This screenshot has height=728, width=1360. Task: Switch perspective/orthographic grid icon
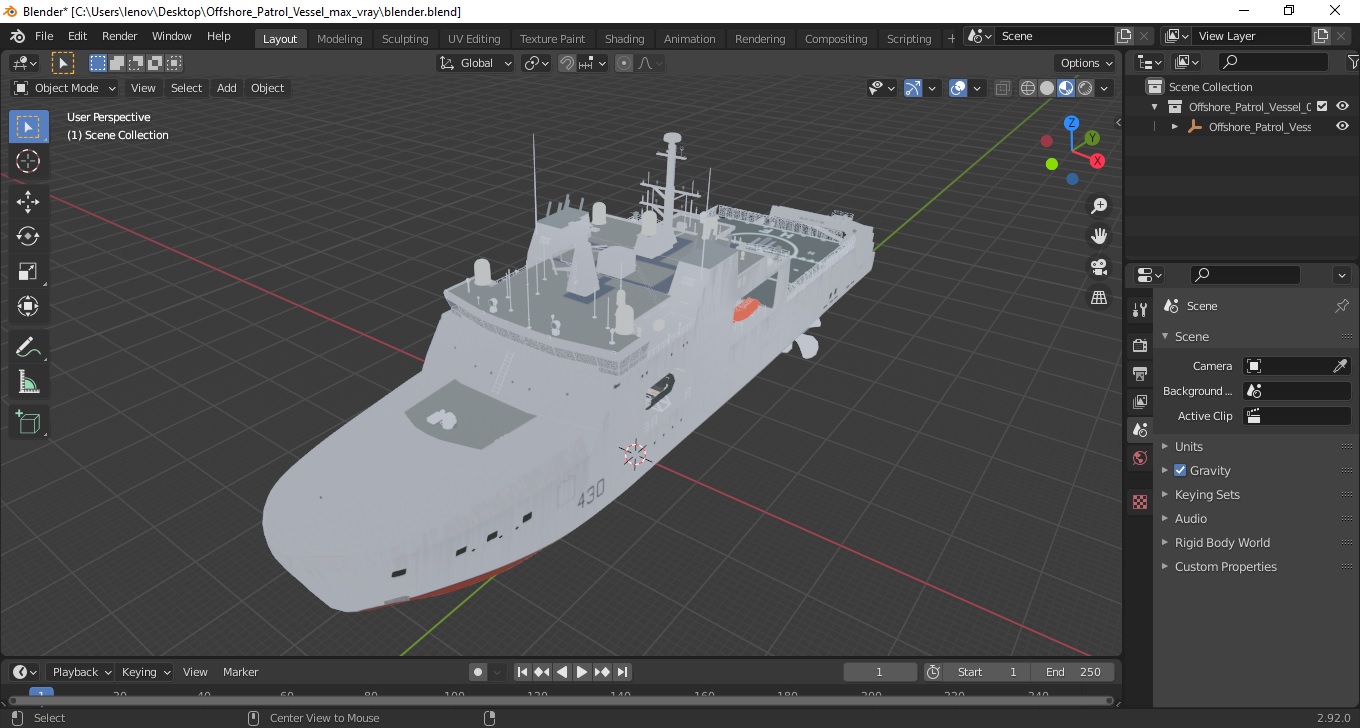click(1099, 297)
